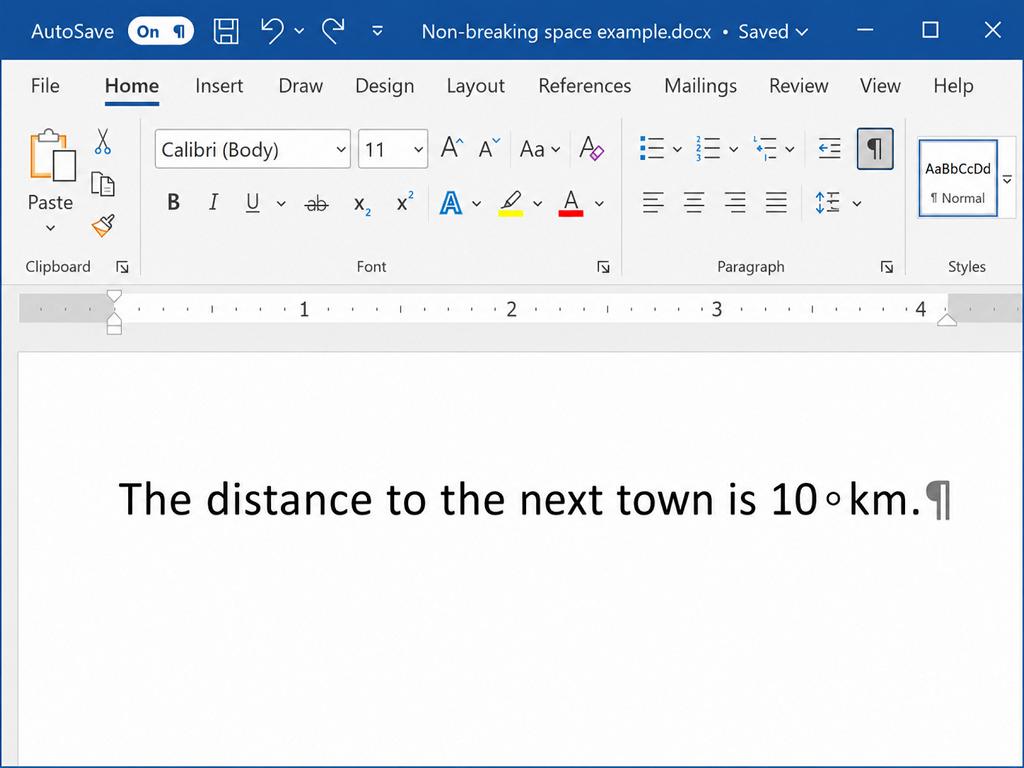Expand the Paste options arrow
1024x768 pixels.
click(x=50, y=228)
